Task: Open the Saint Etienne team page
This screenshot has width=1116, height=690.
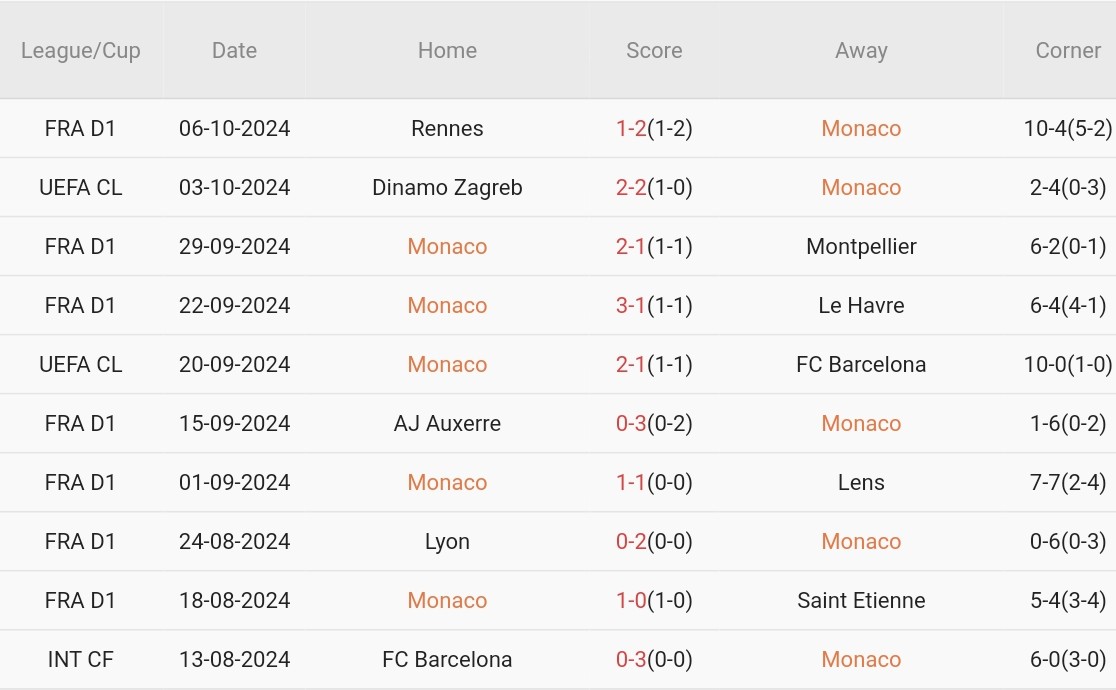Action: point(861,600)
